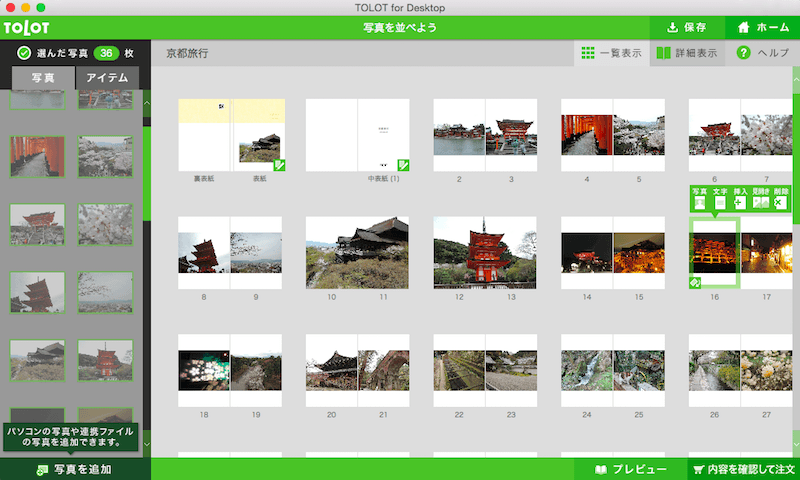Select the アイテム tab in sidebar
800x480 pixels.
click(x=107, y=78)
